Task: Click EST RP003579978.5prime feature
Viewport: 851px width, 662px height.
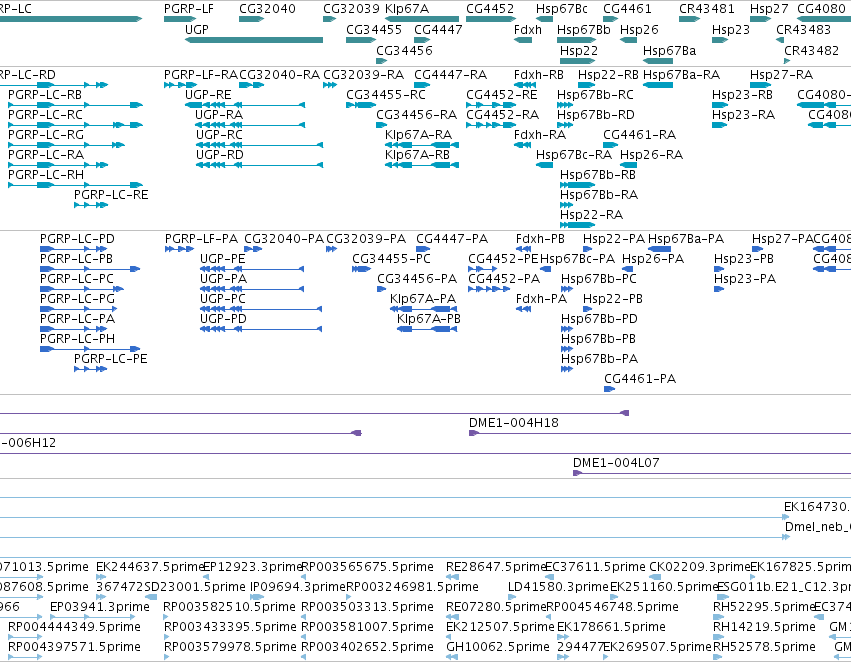Action: click(x=167, y=657)
